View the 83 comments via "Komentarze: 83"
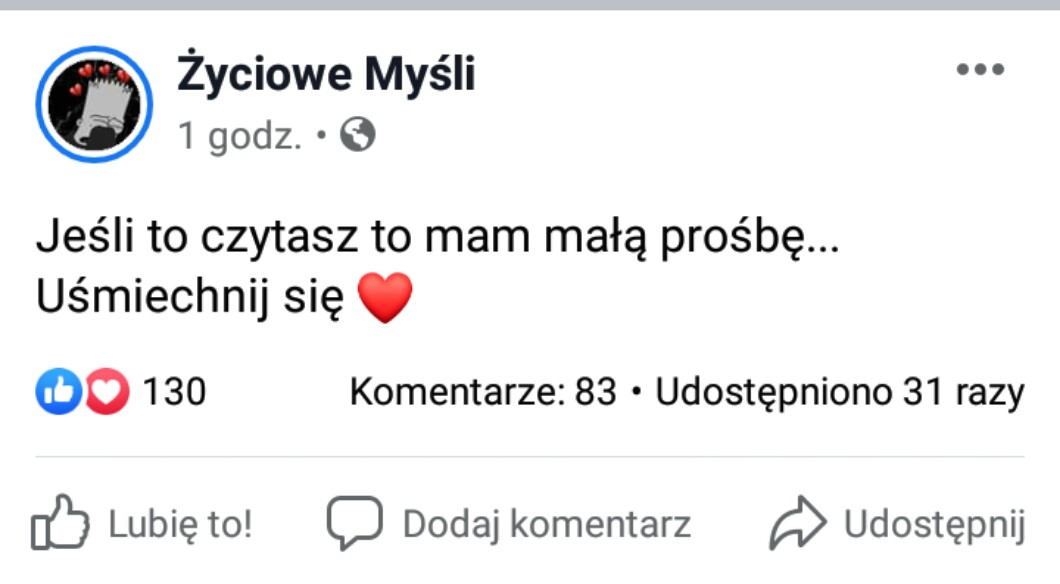Image resolution: width=1060 pixels, height=584 pixels. click(x=483, y=392)
